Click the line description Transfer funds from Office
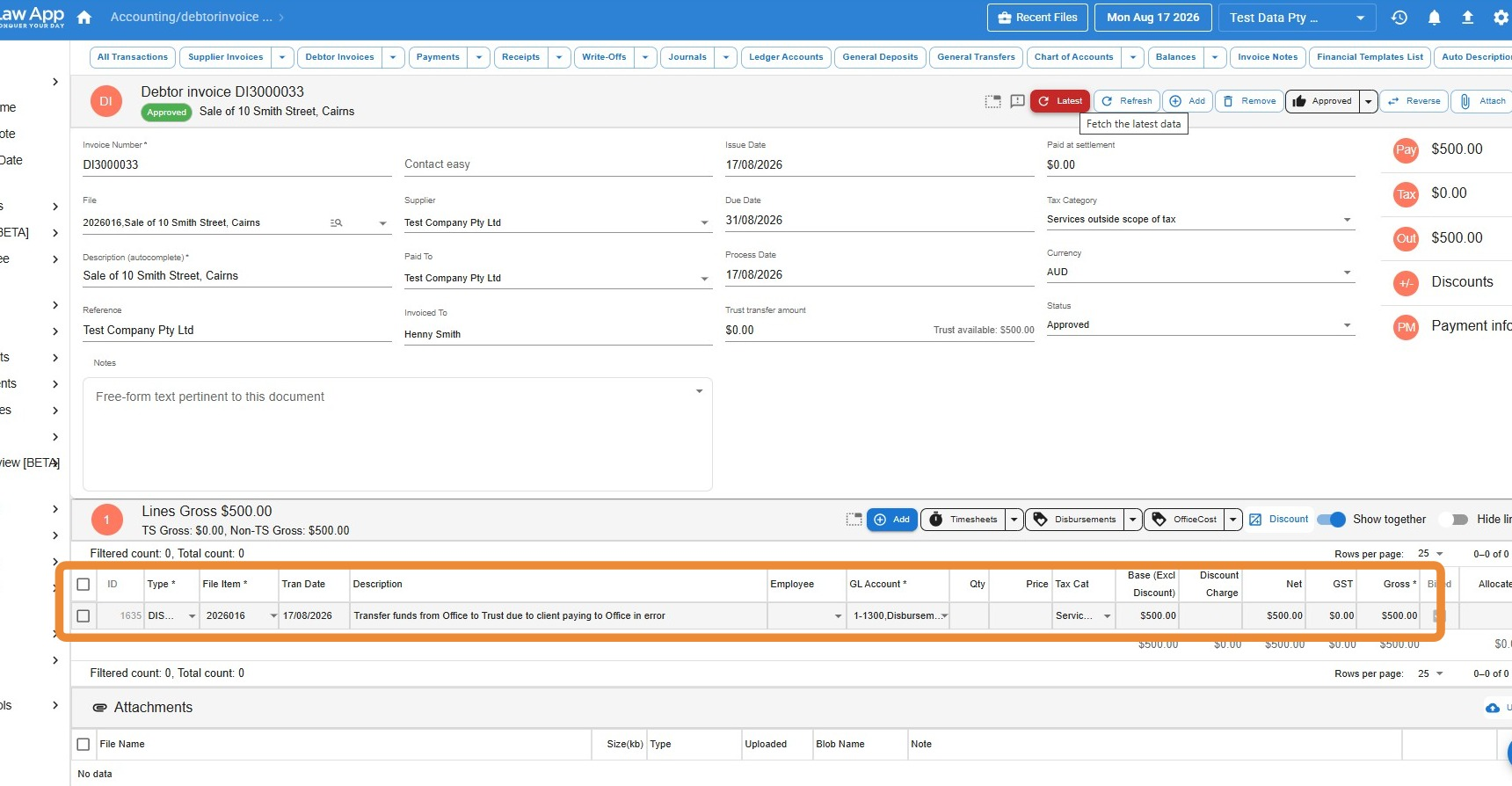Screen dimensions: 1512x786 coord(558,616)
